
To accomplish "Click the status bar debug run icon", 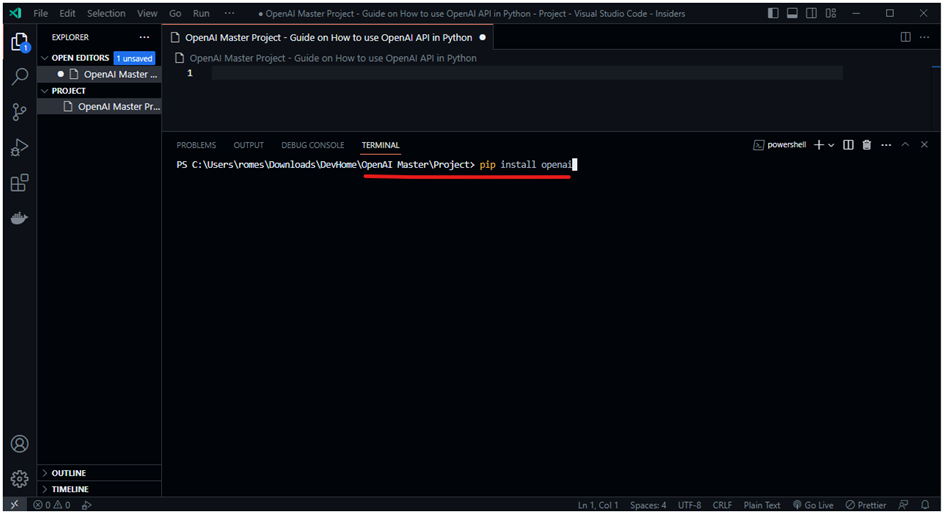I will coord(87,505).
